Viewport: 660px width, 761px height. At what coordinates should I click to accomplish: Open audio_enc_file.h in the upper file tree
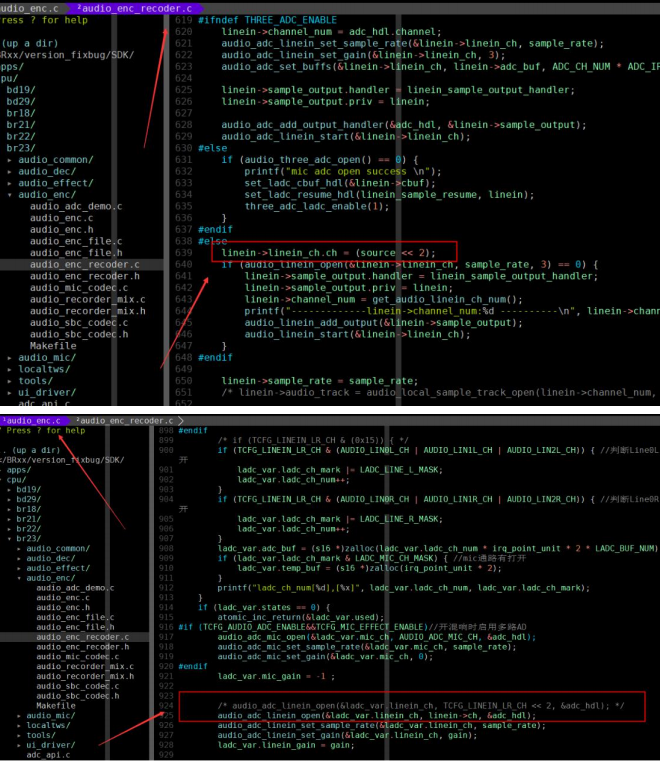click(x=76, y=253)
